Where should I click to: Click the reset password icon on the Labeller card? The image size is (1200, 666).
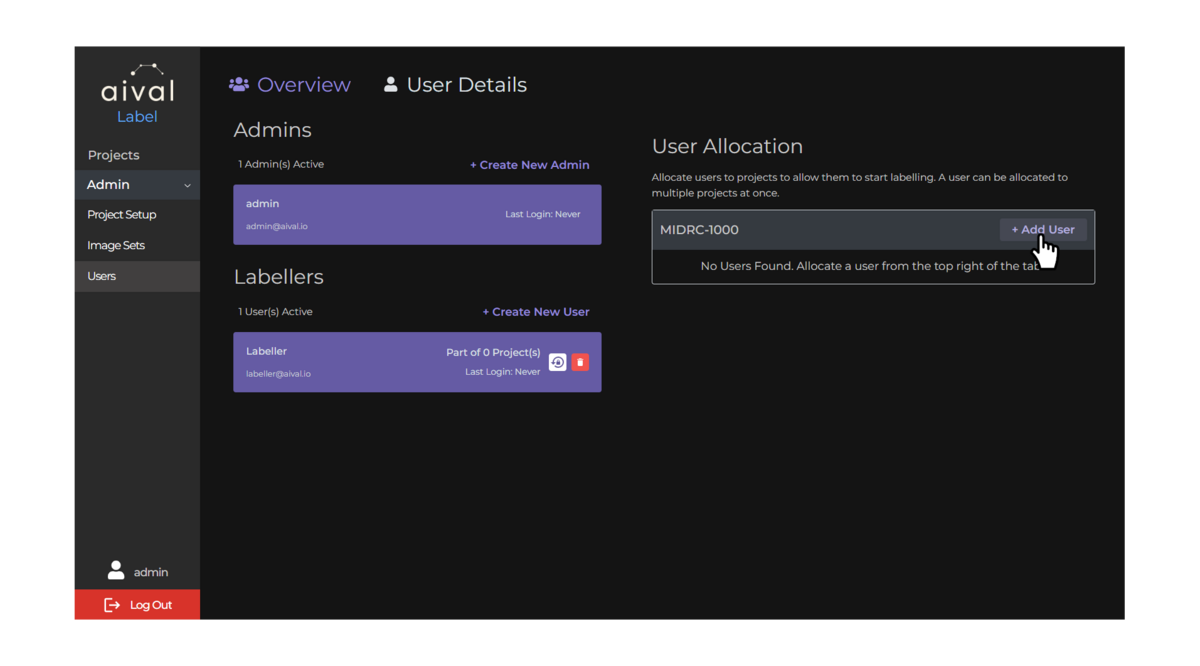pyautogui.click(x=557, y=362)
